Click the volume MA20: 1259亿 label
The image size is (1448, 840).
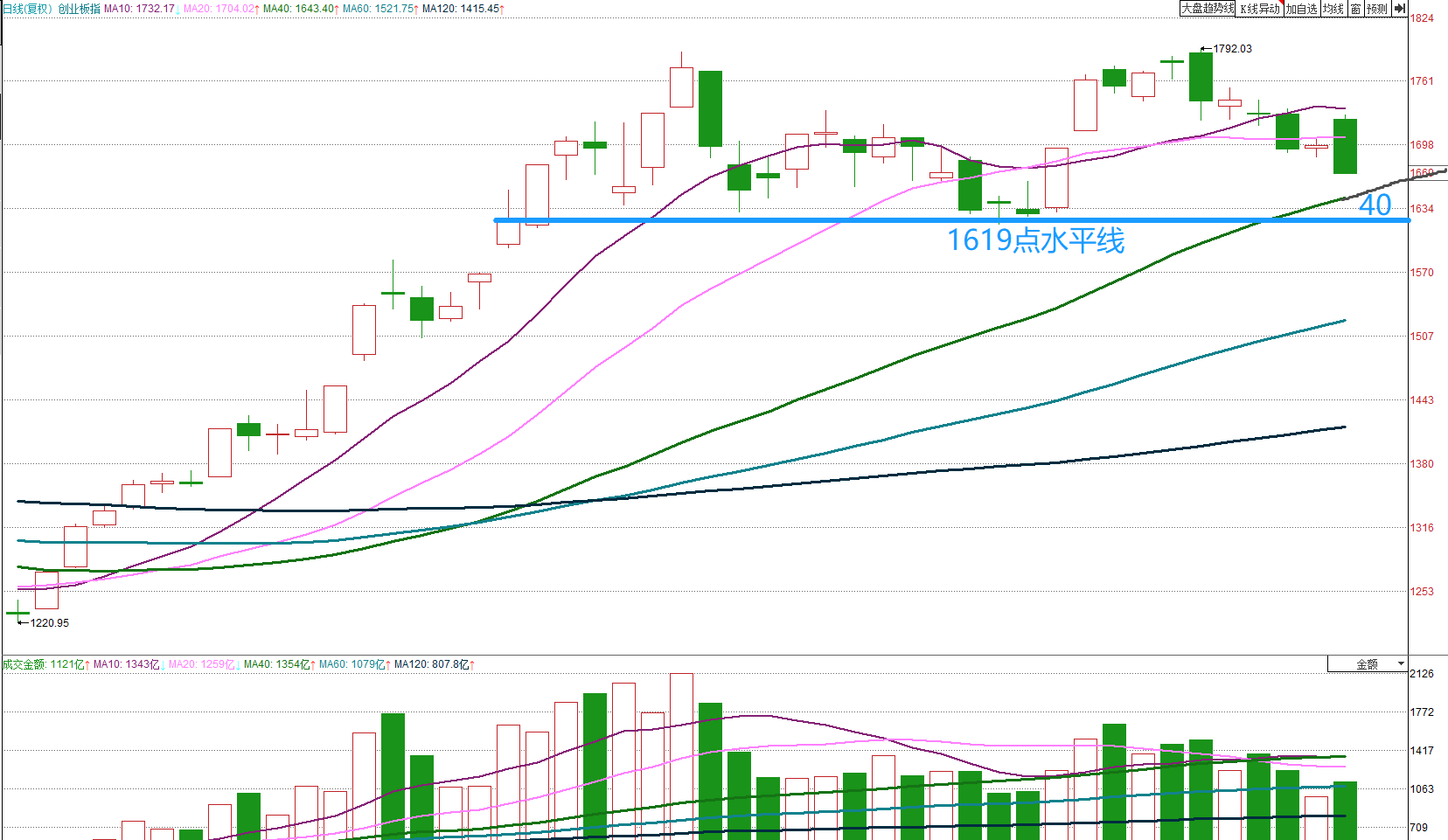click(x=205, y=664)
